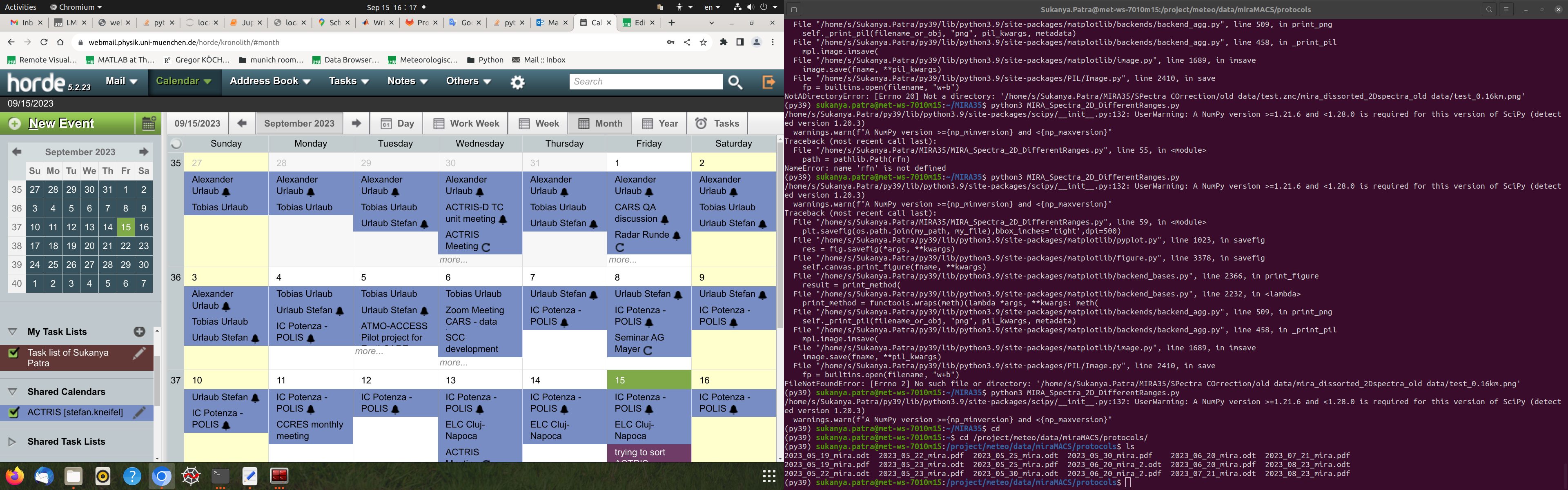This screenshot has height=490, width=1568.
Task: Open Firefox from the dock
Action: tap(15, 476)
